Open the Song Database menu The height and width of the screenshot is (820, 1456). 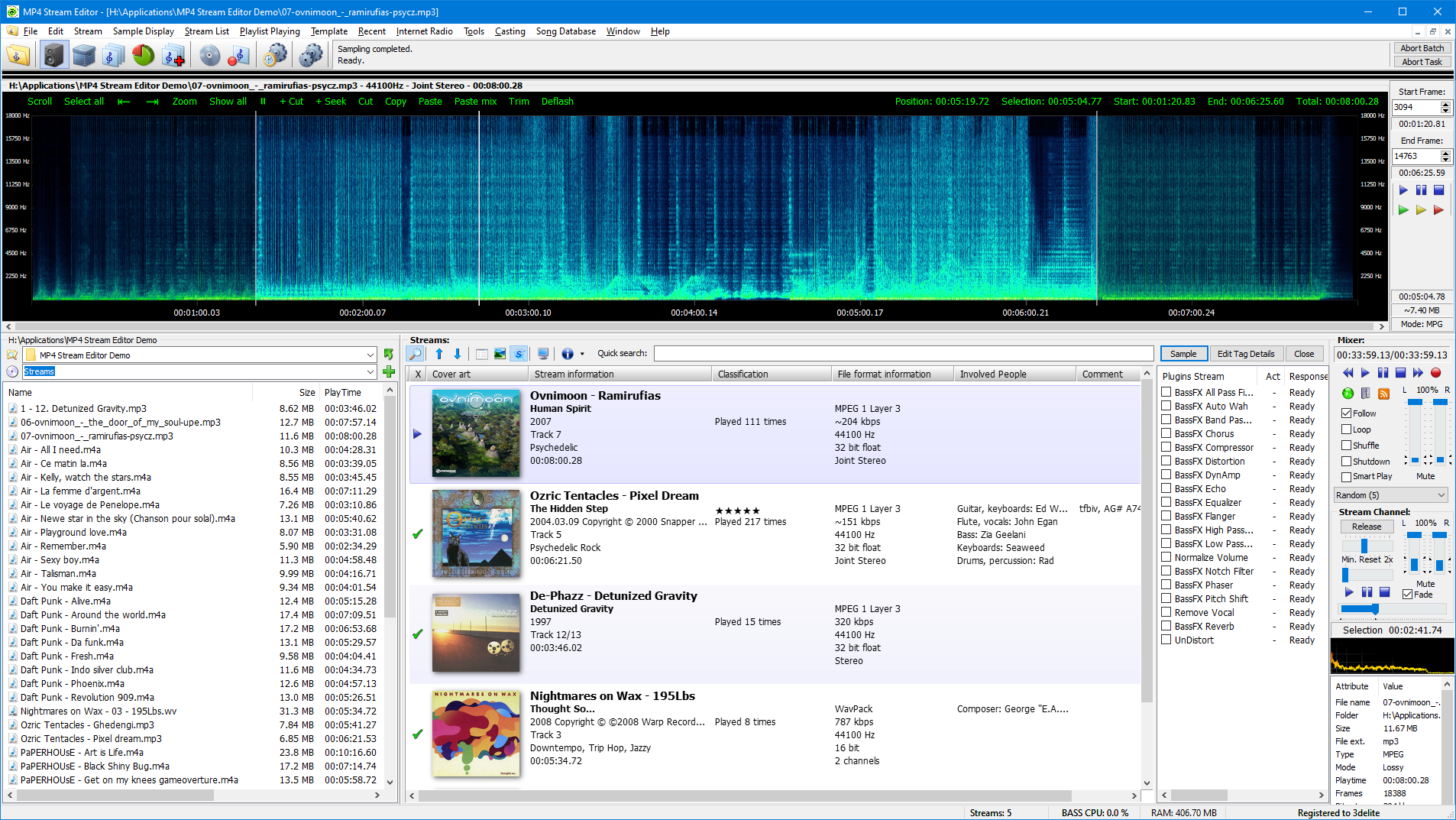point(565,31)
